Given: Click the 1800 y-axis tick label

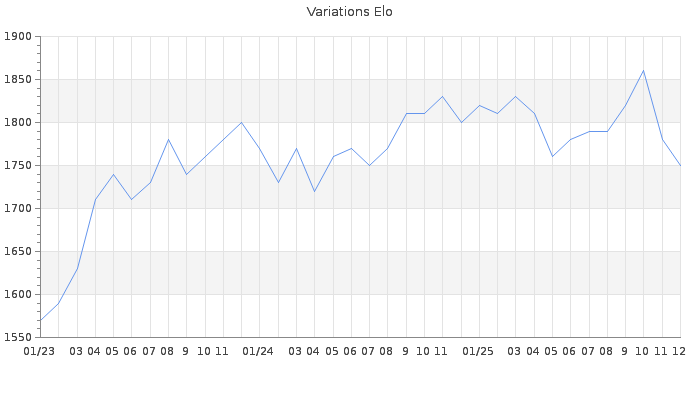Looking at the screenshot, I should [x=17, y=123].
